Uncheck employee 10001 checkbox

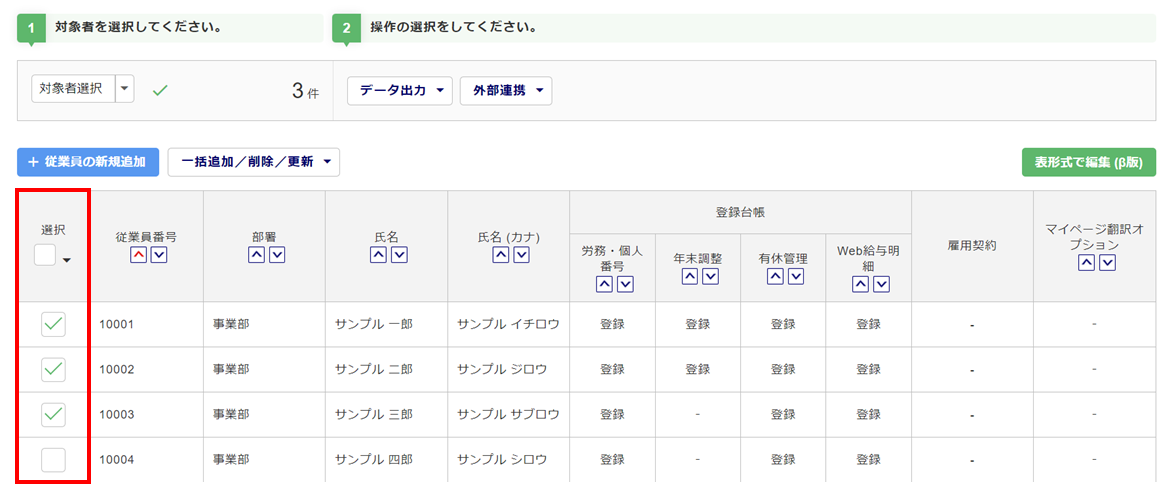click(53, 324)
